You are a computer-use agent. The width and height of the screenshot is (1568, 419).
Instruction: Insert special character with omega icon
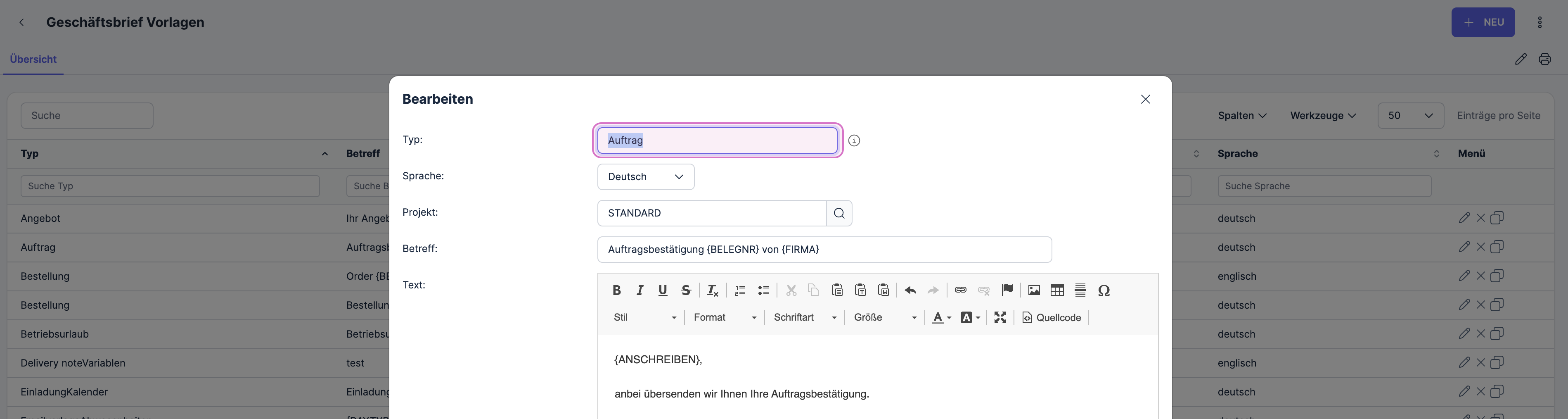click(1104, 290)
